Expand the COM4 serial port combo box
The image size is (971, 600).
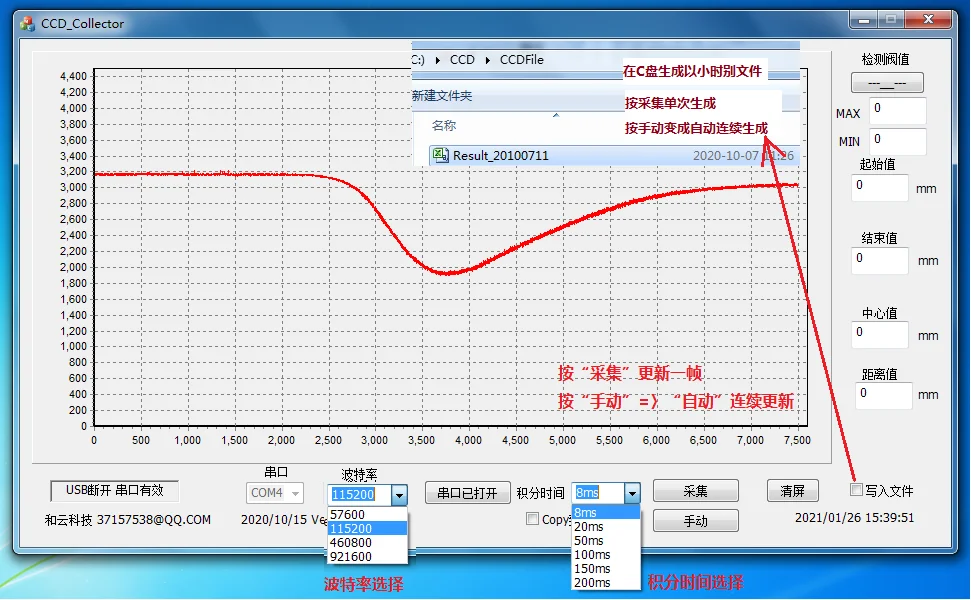coord(275,493)
